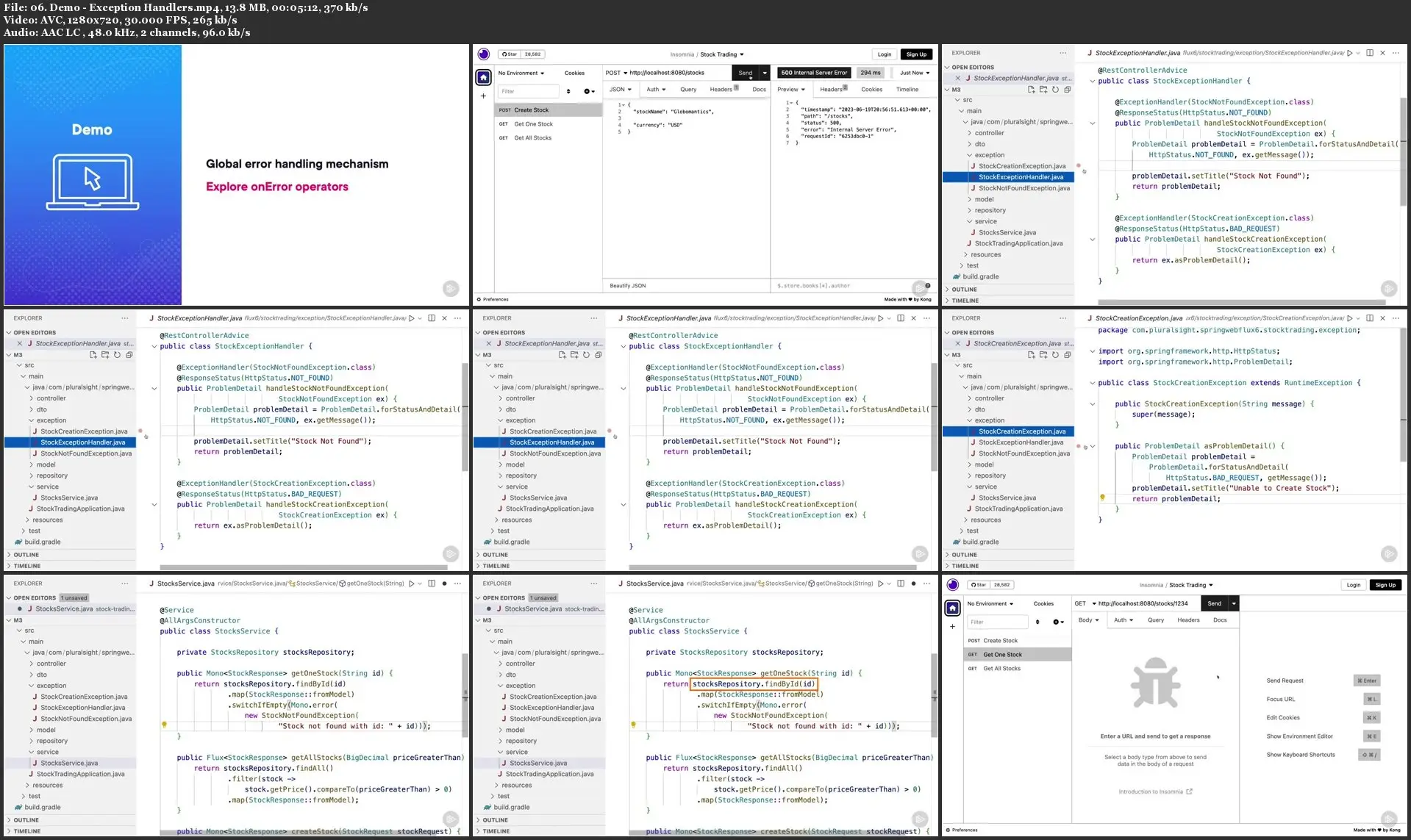This screenshot has height=840, width=1411.
Task: Open Preview response mode dropdown
Action: [791, 90]
